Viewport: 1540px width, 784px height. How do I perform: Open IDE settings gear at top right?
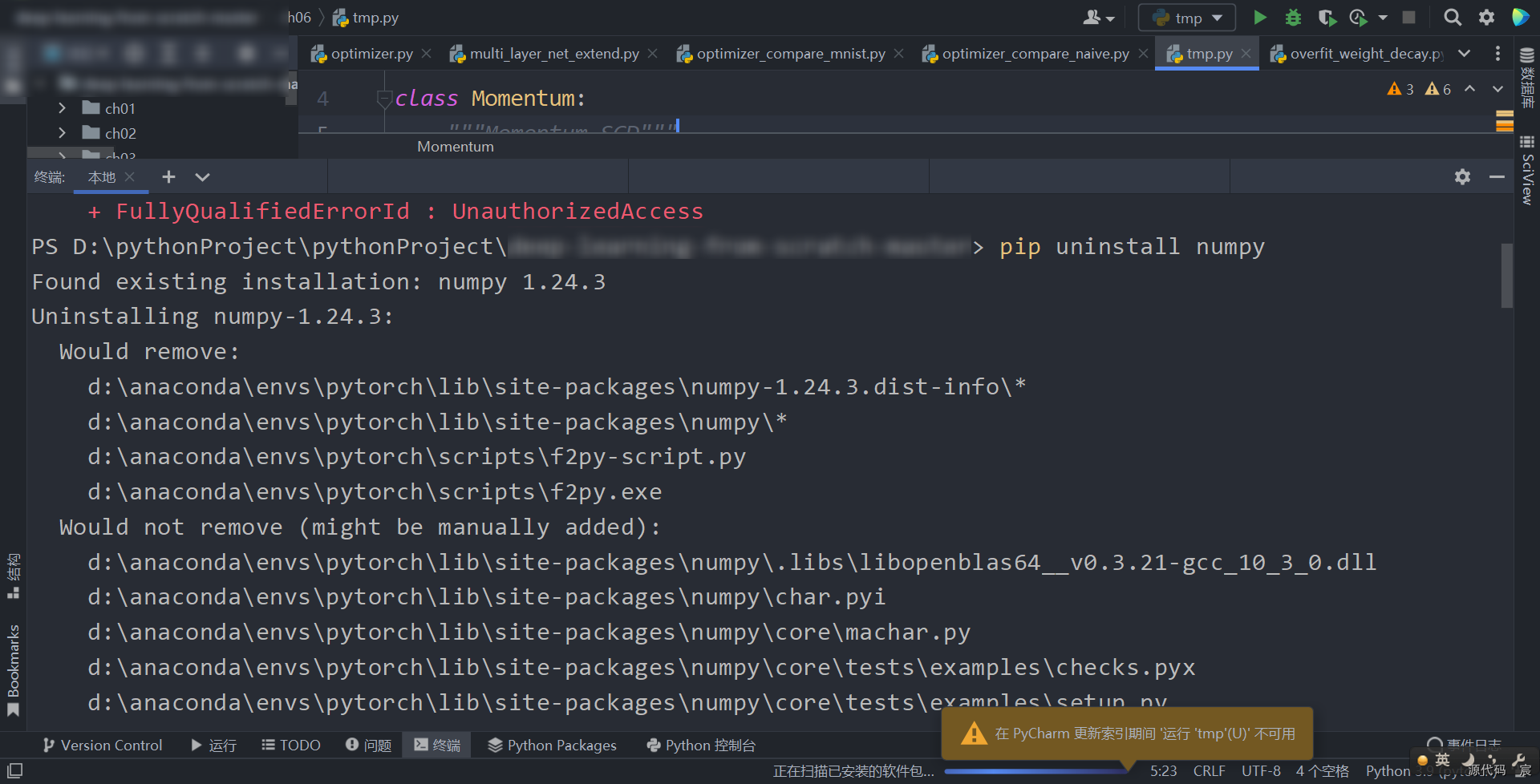click(x=1486, y=18)
